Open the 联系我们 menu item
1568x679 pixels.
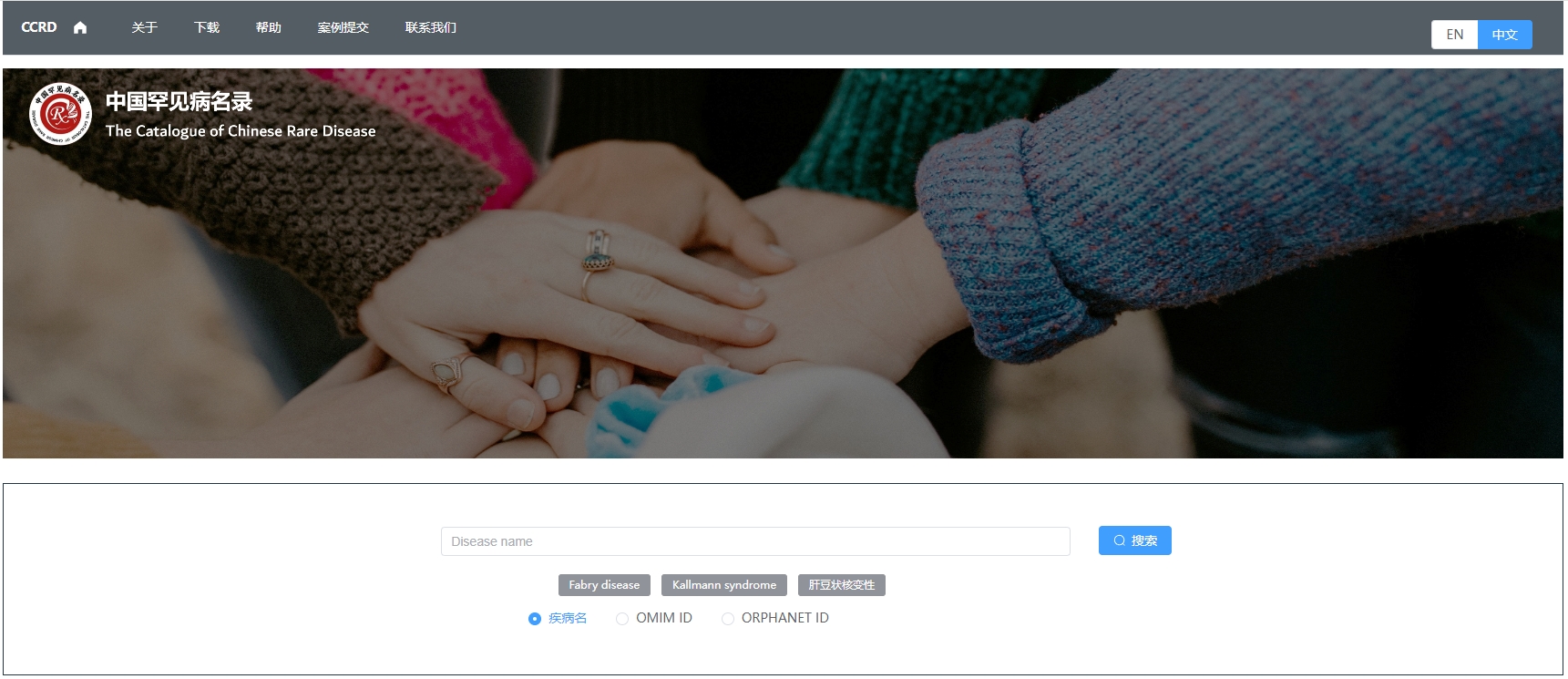click(x=431, y=27)
